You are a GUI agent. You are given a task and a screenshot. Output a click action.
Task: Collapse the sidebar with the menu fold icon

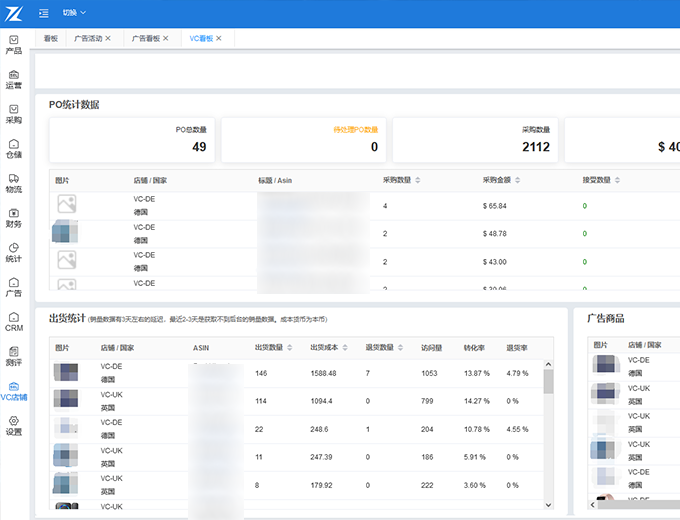[44, 13]
